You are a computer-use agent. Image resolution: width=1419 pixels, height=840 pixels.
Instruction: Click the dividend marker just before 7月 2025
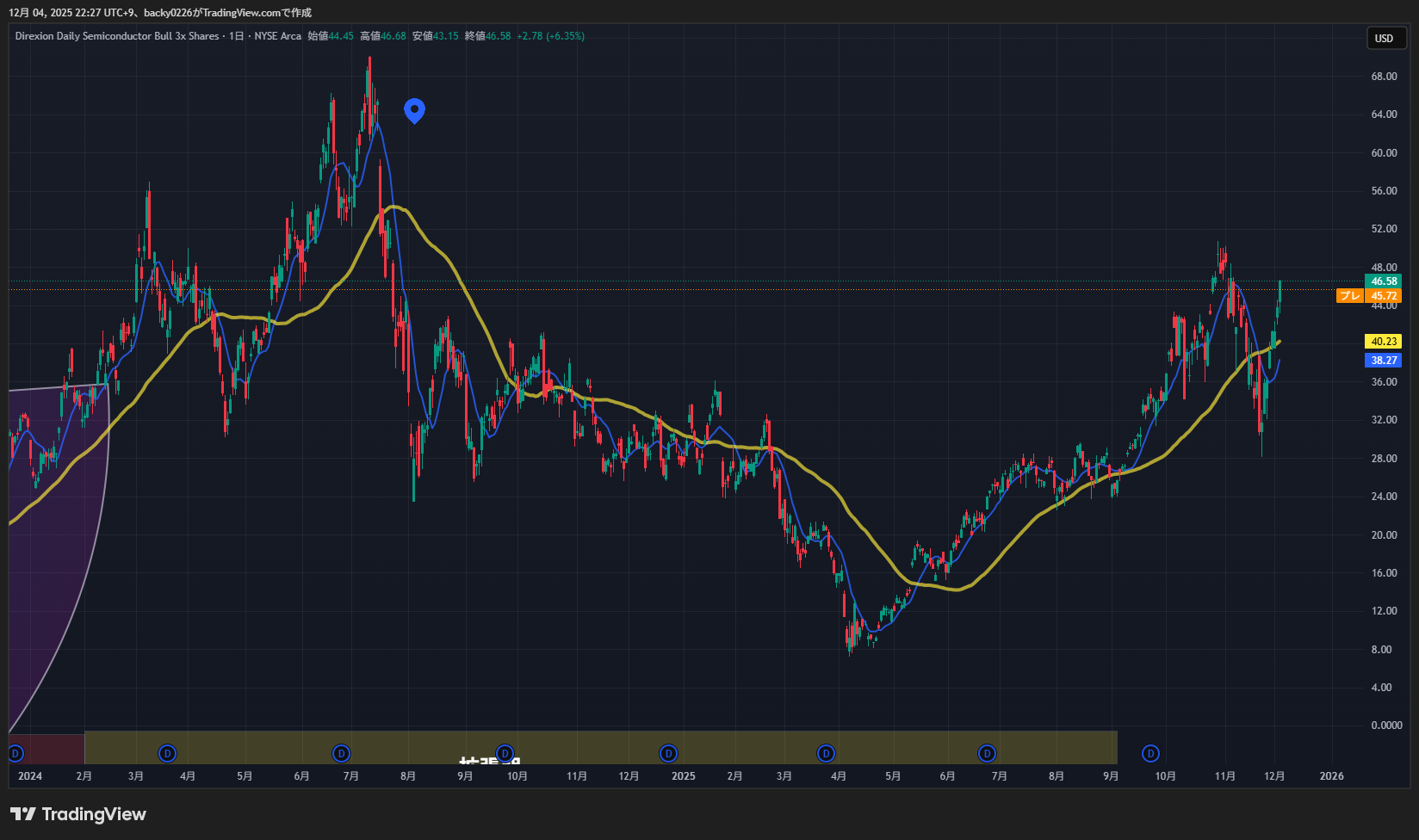click(988, 754)
